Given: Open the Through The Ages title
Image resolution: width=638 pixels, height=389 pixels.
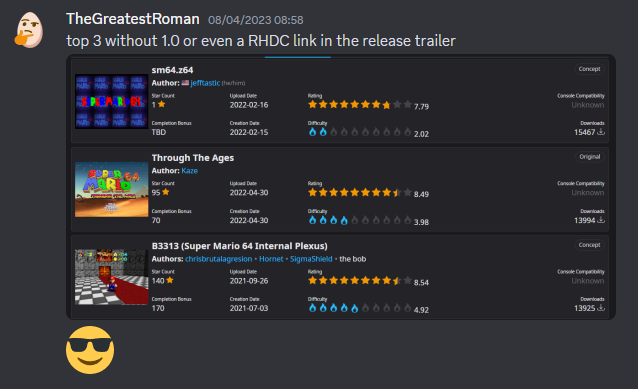Looking at the screenshot, I should click(x=193, y=158).
